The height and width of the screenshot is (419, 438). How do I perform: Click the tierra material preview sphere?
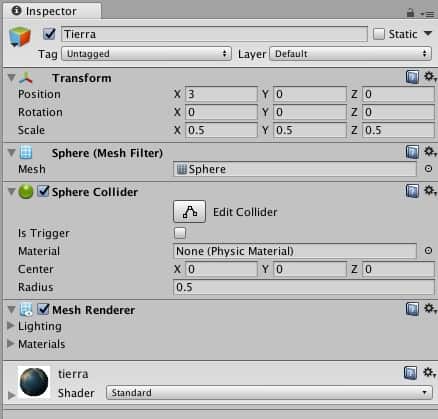(x=34, y=382)
